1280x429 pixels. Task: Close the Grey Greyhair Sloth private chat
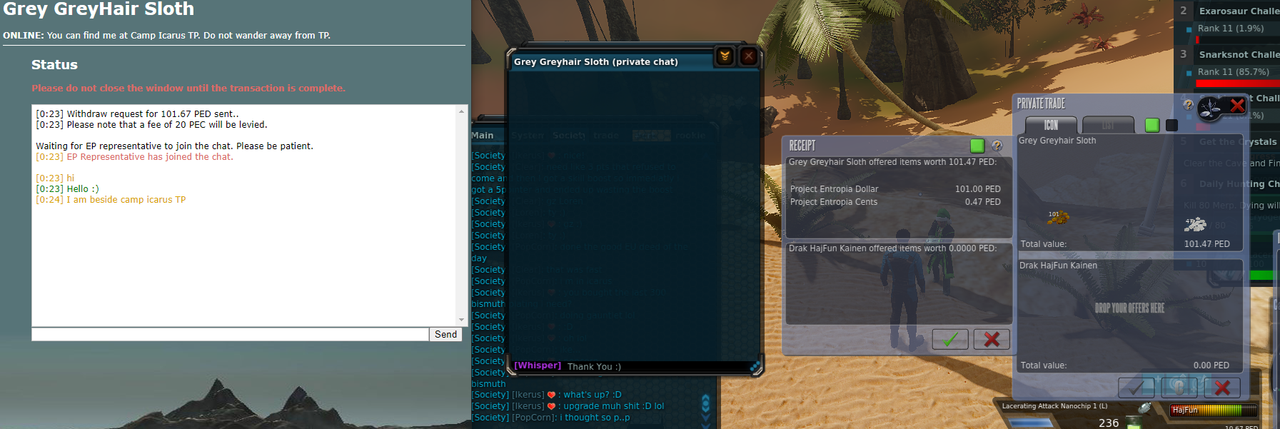click(748, 57)
